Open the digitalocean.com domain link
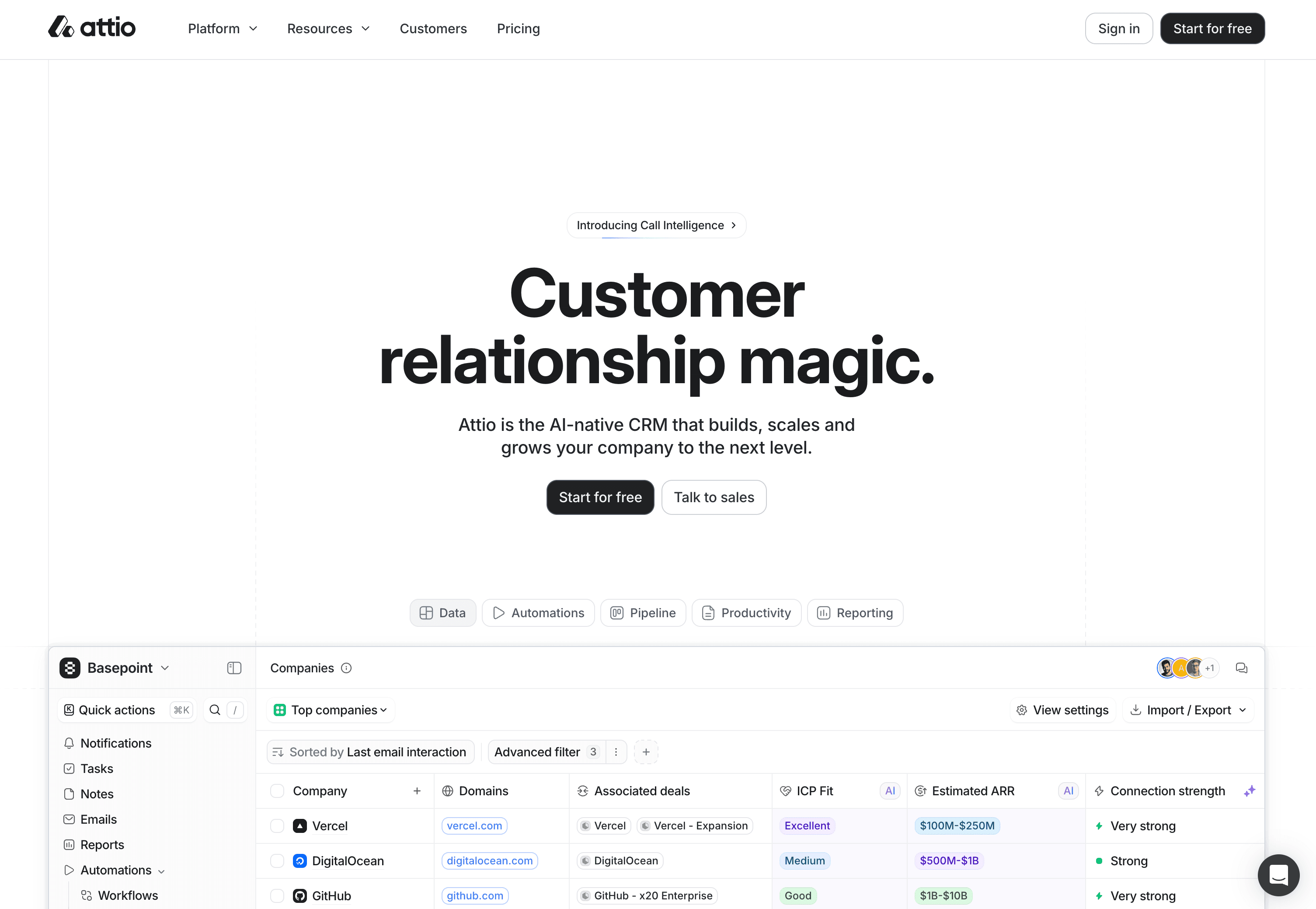The width and height of the screenshot is (1316, 909). pos(490,860)
